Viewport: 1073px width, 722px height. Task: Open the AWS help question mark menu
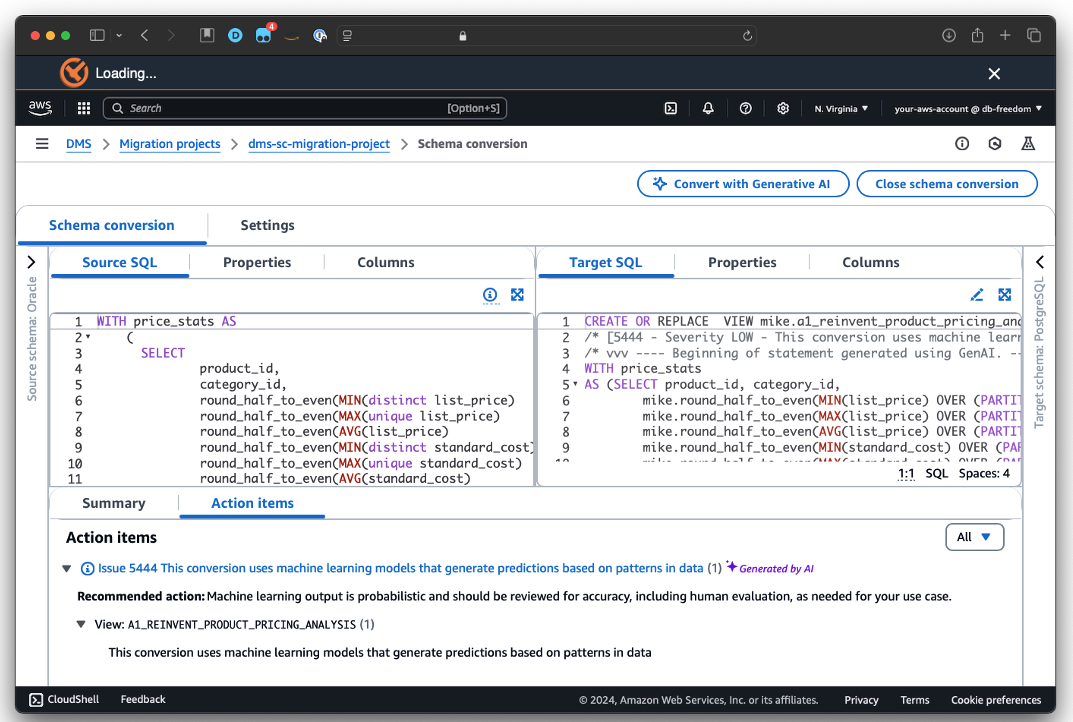745,108
